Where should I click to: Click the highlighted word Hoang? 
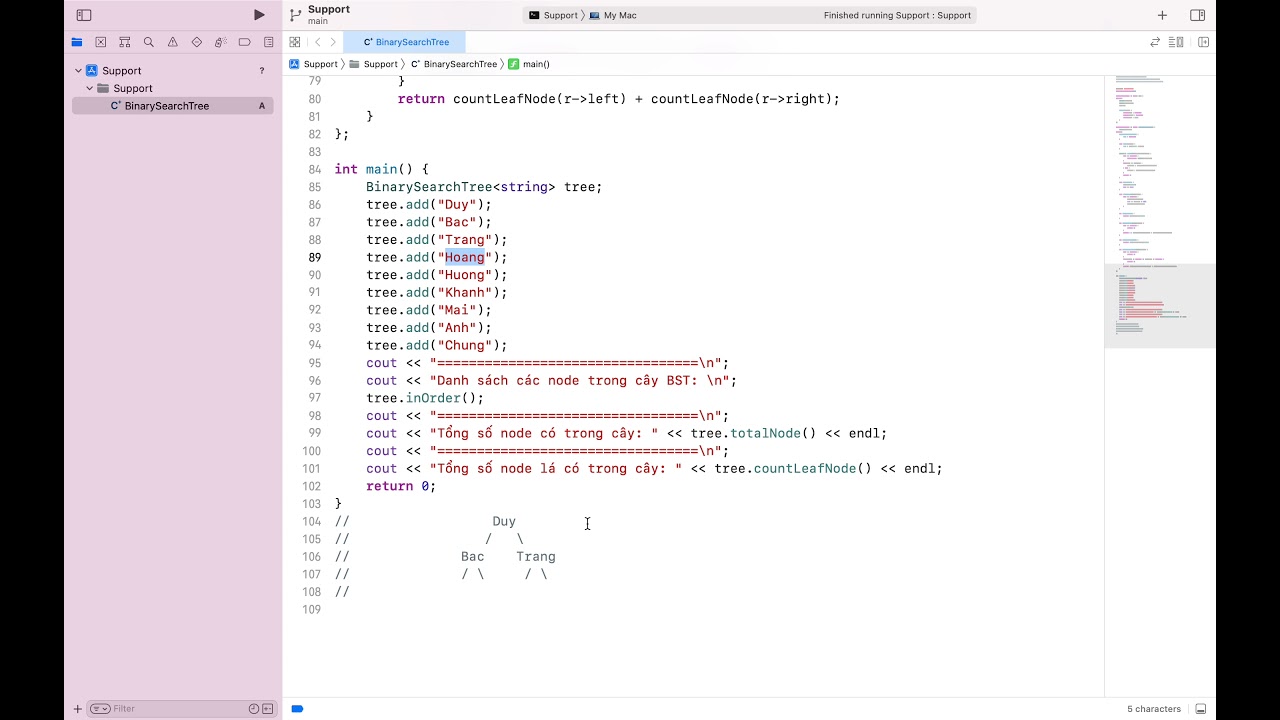[465, 257]
